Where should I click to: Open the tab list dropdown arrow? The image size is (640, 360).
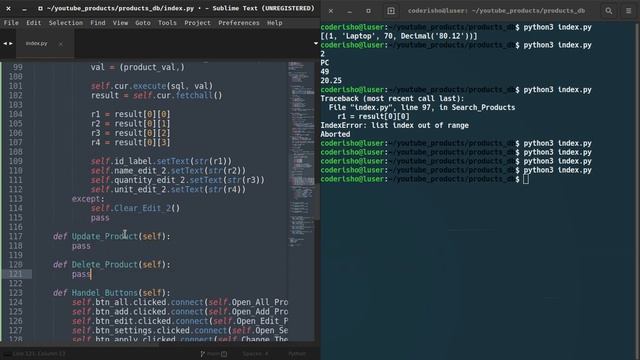tap(316, 43)
